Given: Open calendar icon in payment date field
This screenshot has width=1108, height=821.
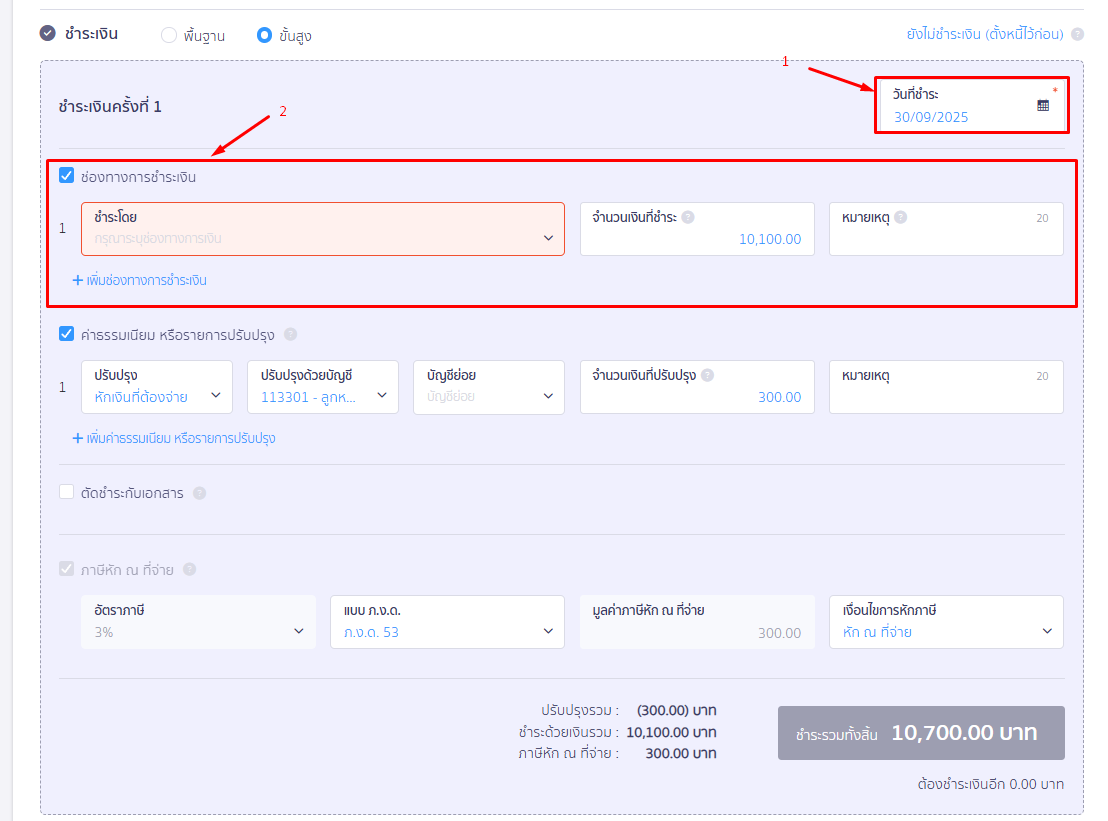Looking at the screenshot, I should pos(1043,105).
